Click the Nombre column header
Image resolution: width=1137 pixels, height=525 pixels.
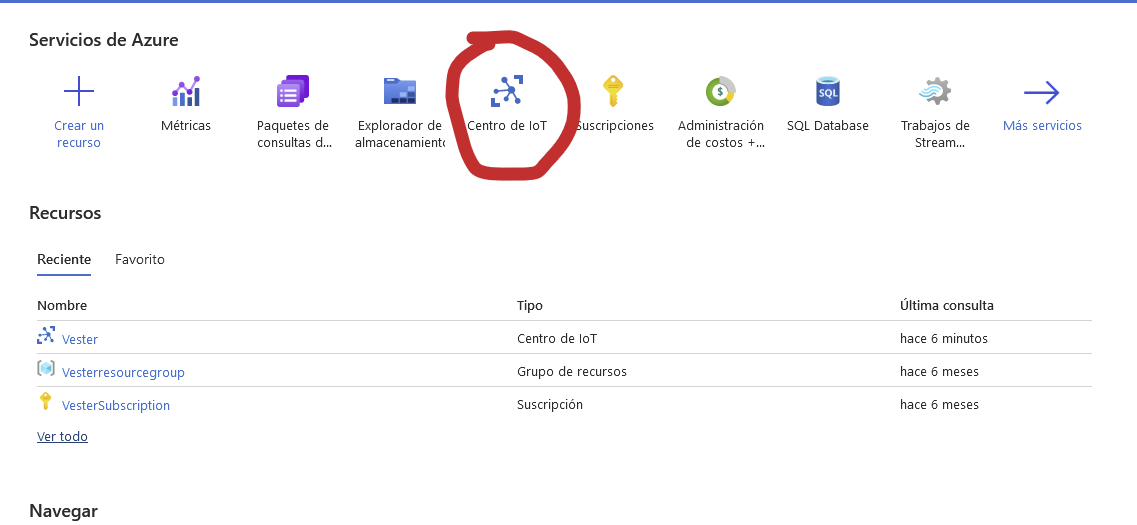[x=62, y=305]
